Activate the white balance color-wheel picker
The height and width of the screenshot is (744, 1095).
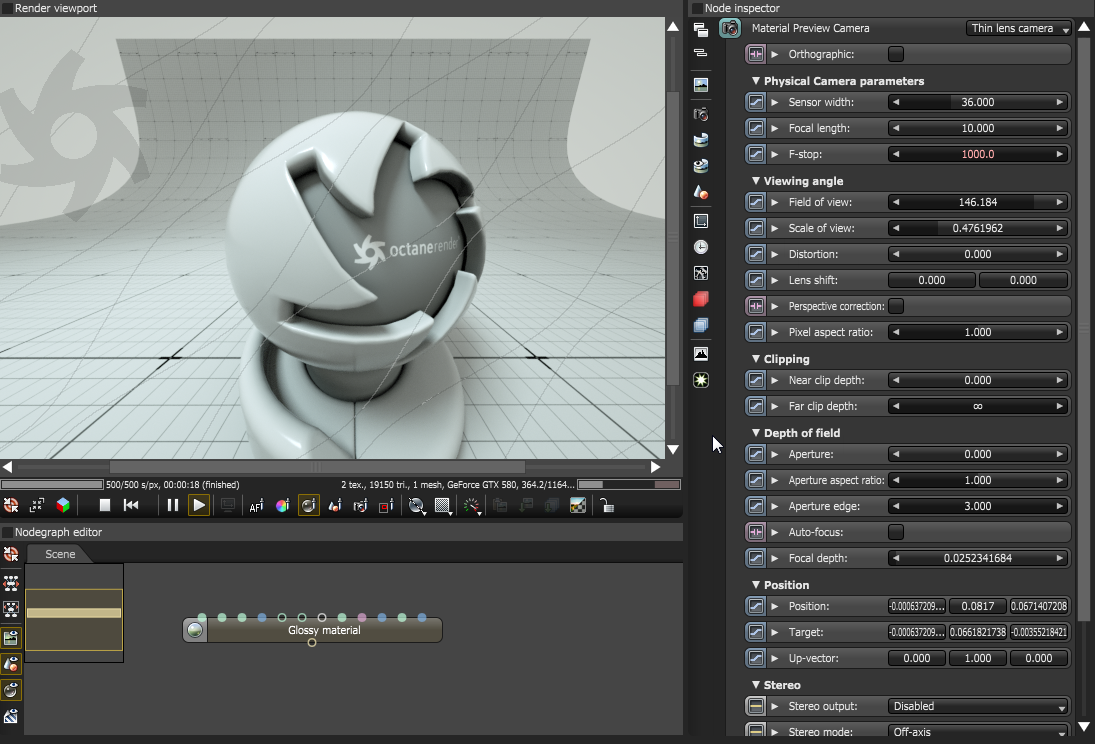click(x=282, y=506)
